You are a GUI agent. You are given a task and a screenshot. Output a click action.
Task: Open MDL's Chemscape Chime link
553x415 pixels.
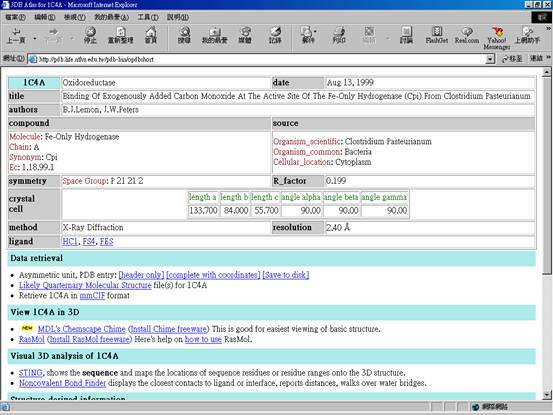point(81,329)
